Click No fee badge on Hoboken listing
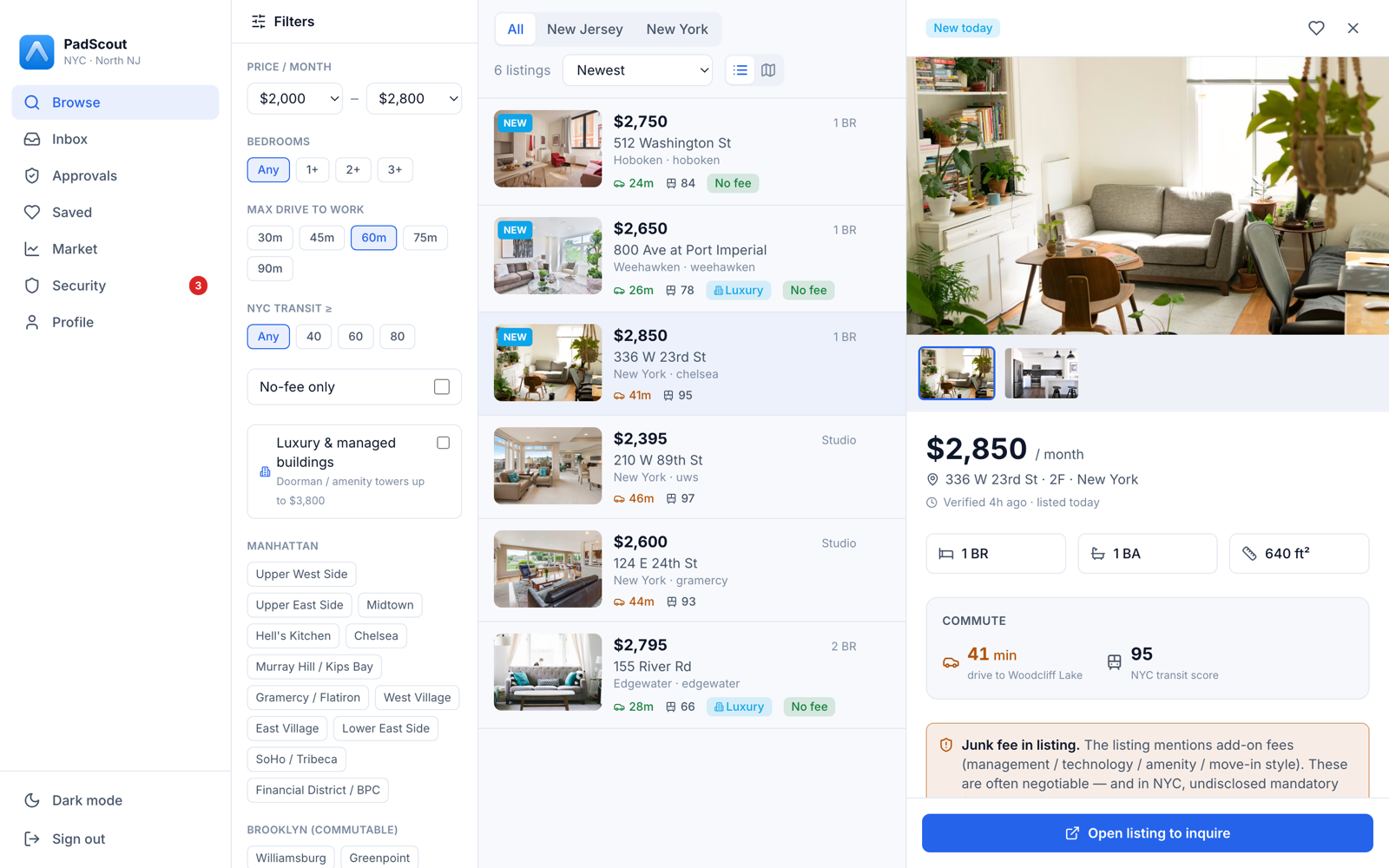1389x868 pixels. [733, 183]
